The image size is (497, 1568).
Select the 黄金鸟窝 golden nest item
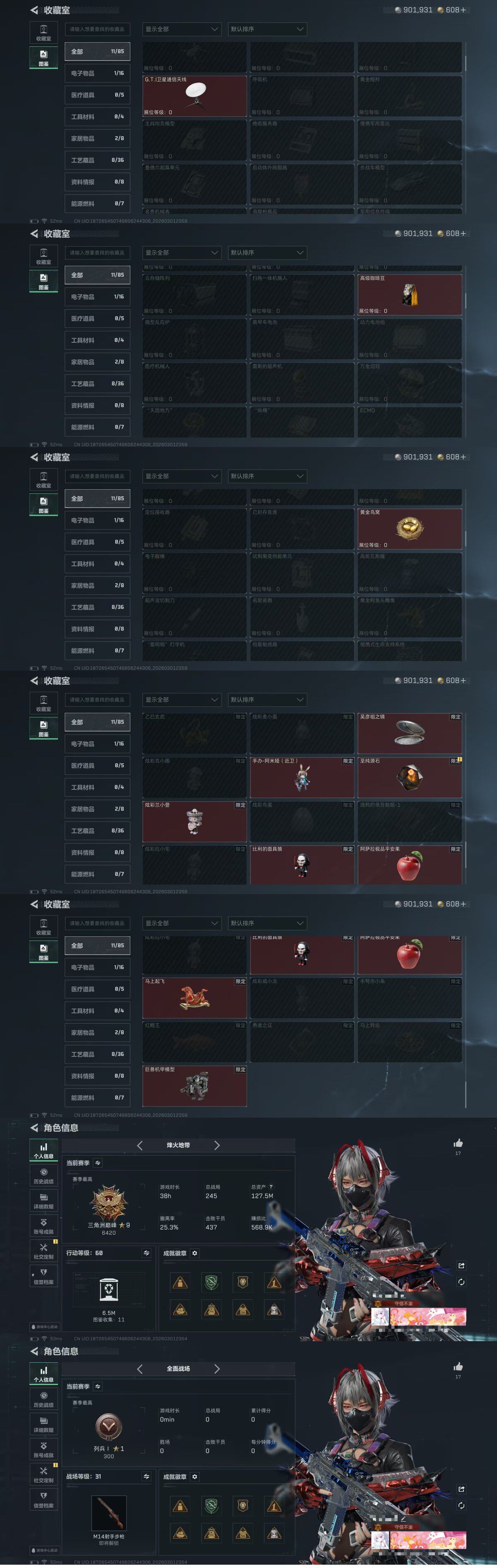pyautogui.click(x=409, y=528)
